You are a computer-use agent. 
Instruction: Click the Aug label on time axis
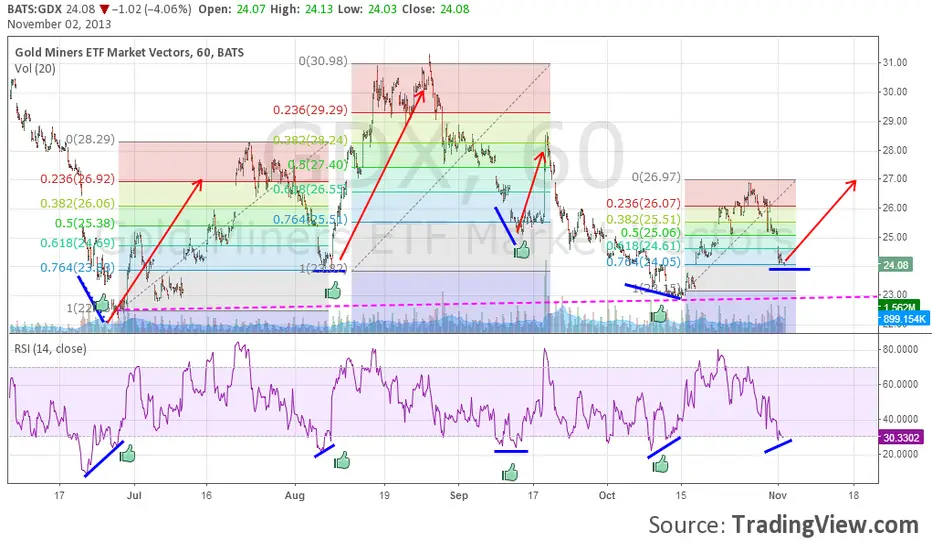pyautogui.click(x=295, y=495)
